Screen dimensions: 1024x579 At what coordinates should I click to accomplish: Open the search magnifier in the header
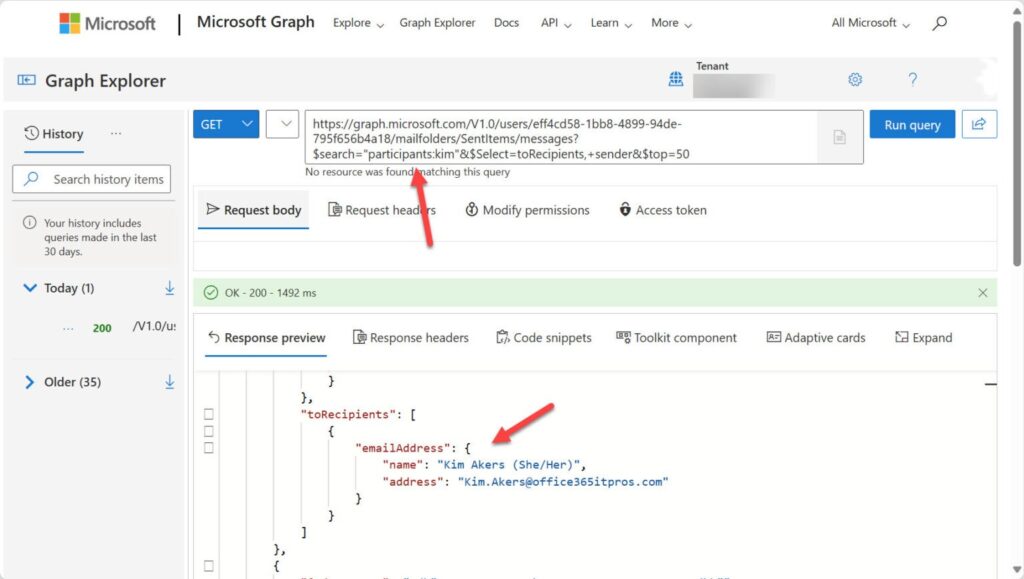939,23
